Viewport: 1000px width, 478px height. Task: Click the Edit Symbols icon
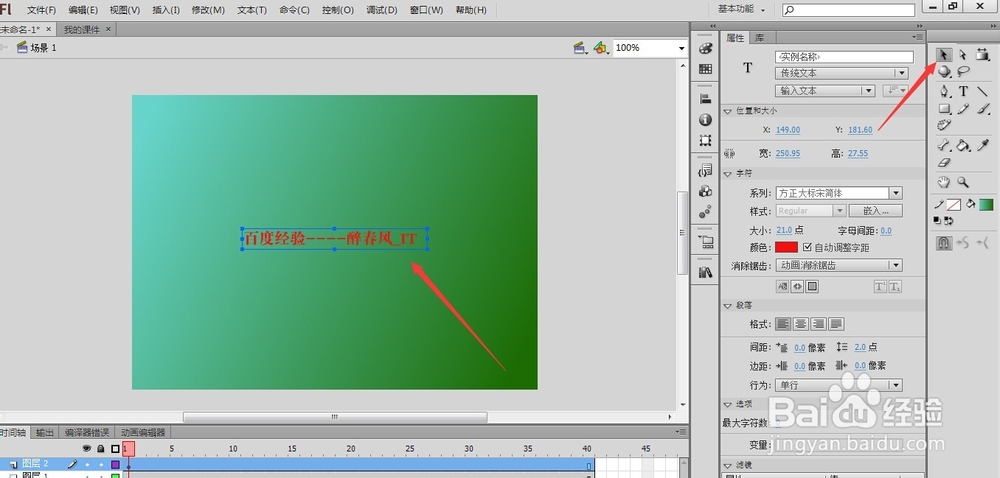coord(600,48)
